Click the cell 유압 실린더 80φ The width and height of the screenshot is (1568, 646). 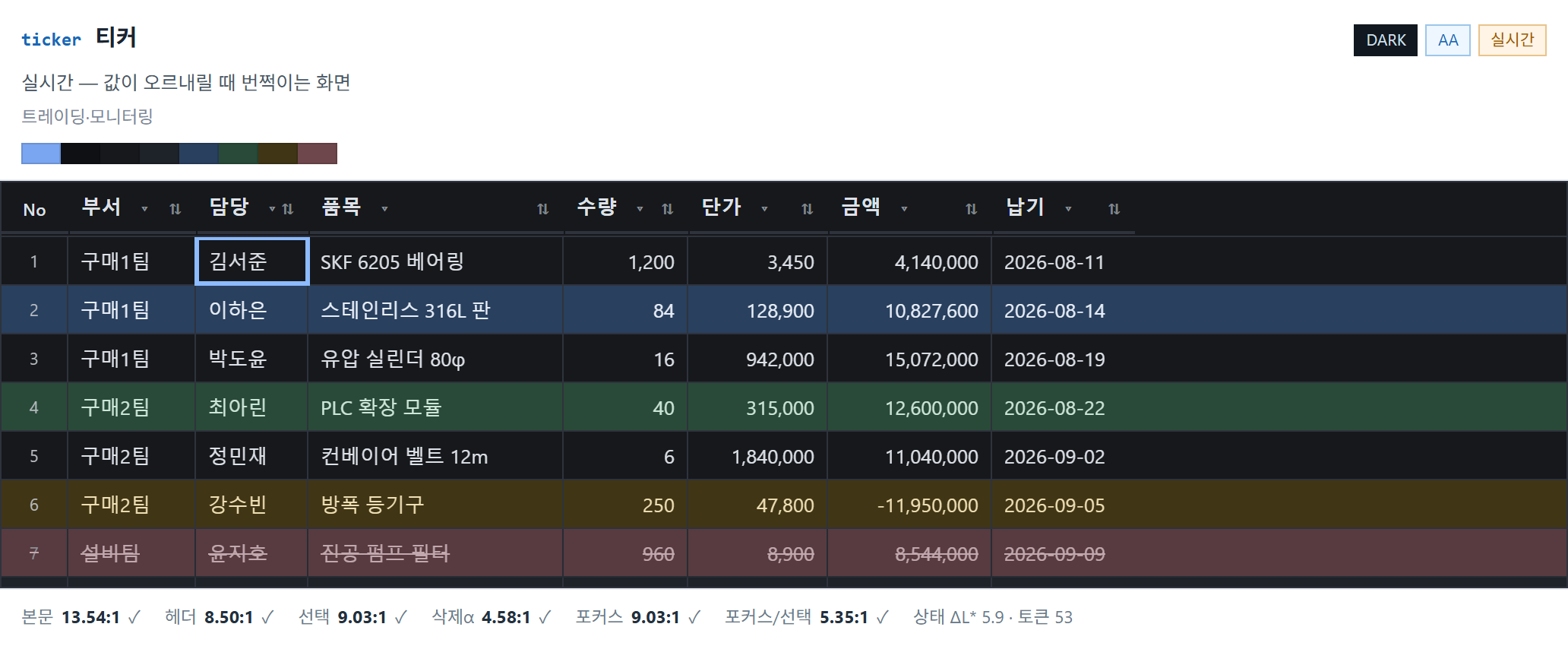point(435,359)
